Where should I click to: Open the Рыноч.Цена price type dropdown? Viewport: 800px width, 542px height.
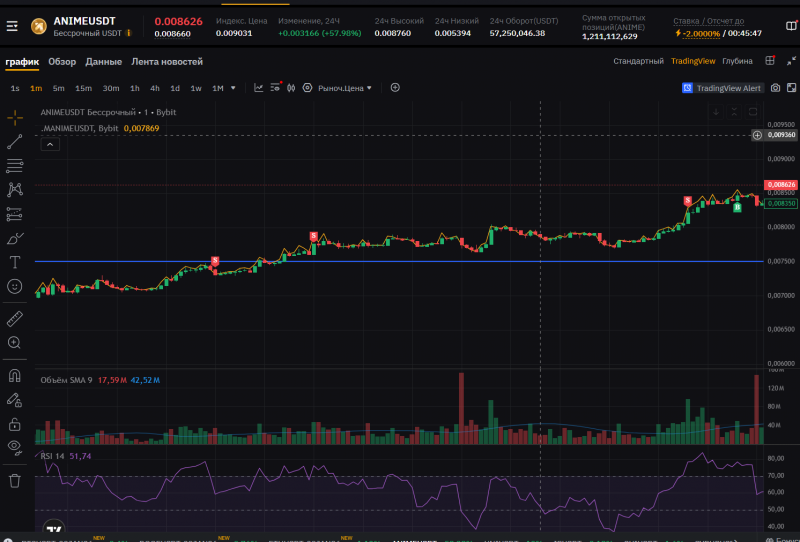[344, 88]
